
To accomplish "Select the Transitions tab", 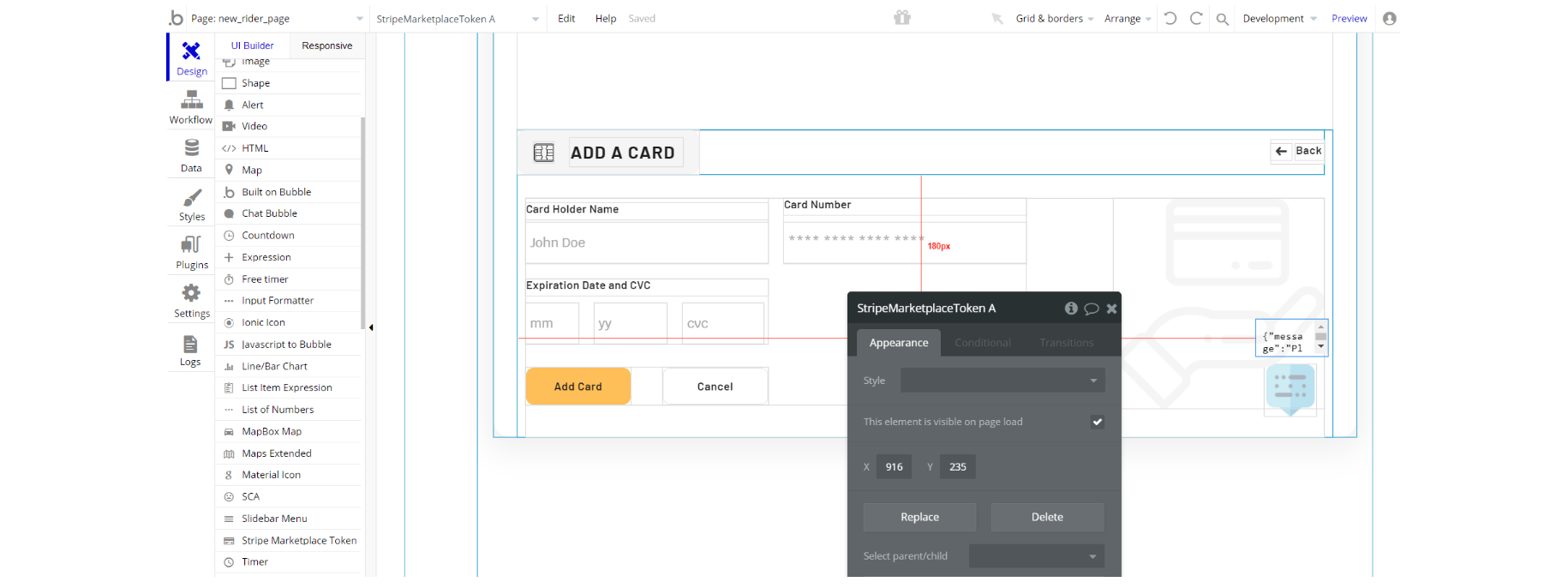I will (x=1067, y=343).
